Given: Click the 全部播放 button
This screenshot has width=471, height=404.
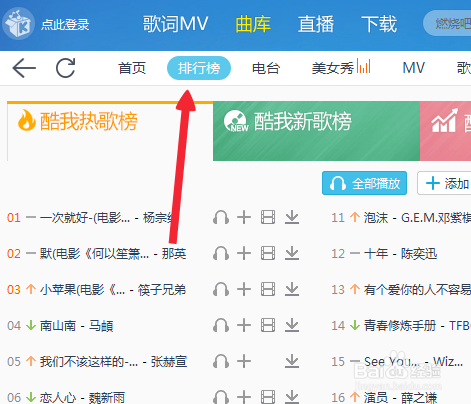Looking at the screenshot, I should 364,183.
